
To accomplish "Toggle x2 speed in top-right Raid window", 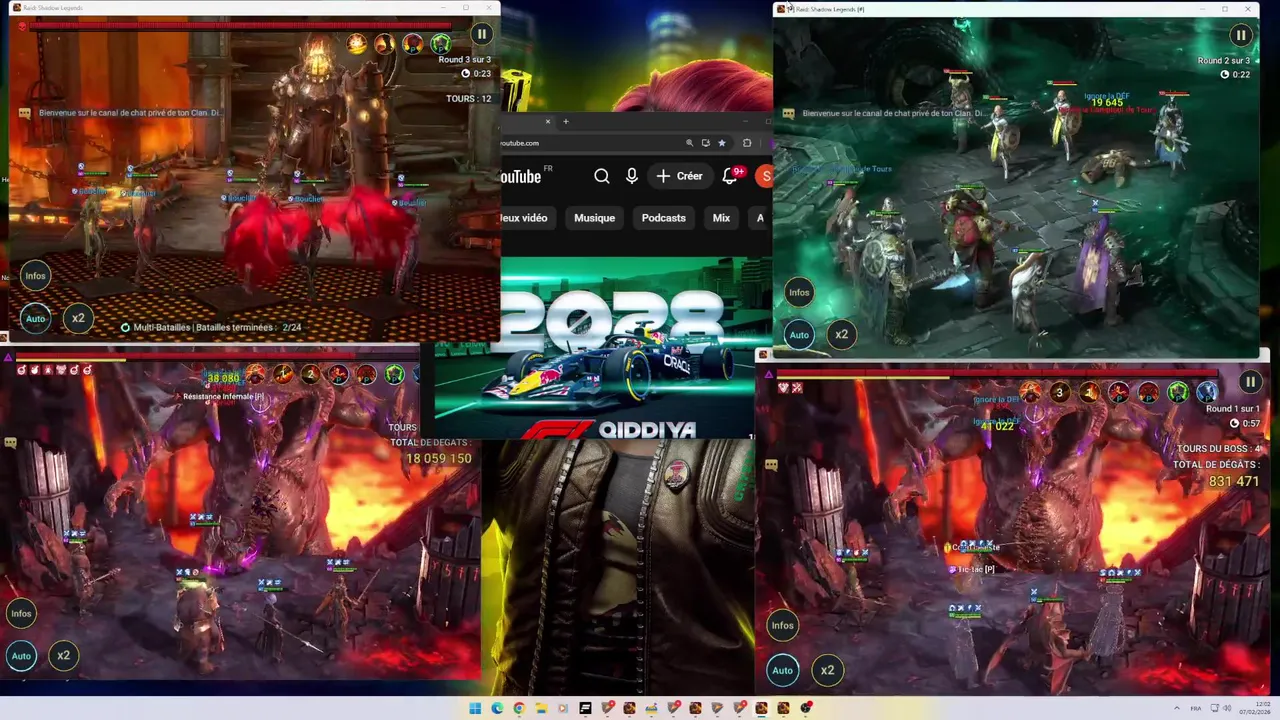I will (x=841, y=335).
